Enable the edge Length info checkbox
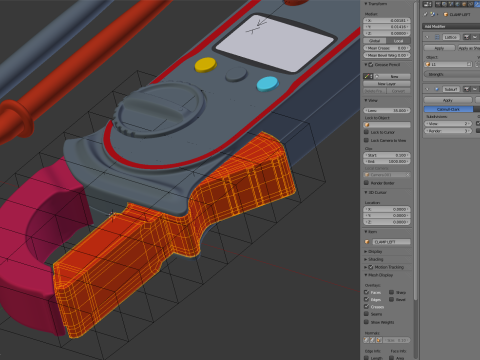Viewport: 480px width, 360px height. click(367, 358)
